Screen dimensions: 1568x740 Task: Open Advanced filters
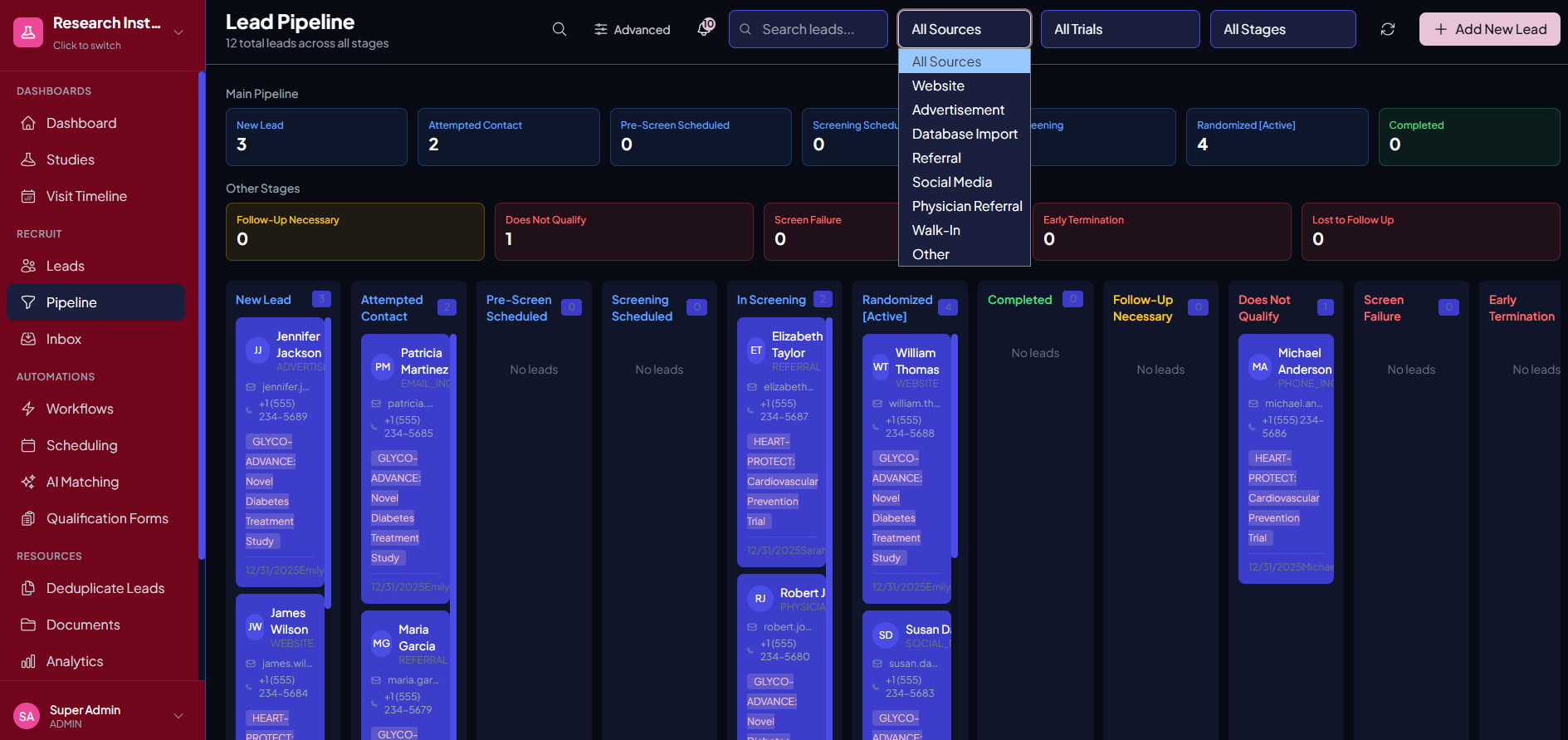coord(632,29)
